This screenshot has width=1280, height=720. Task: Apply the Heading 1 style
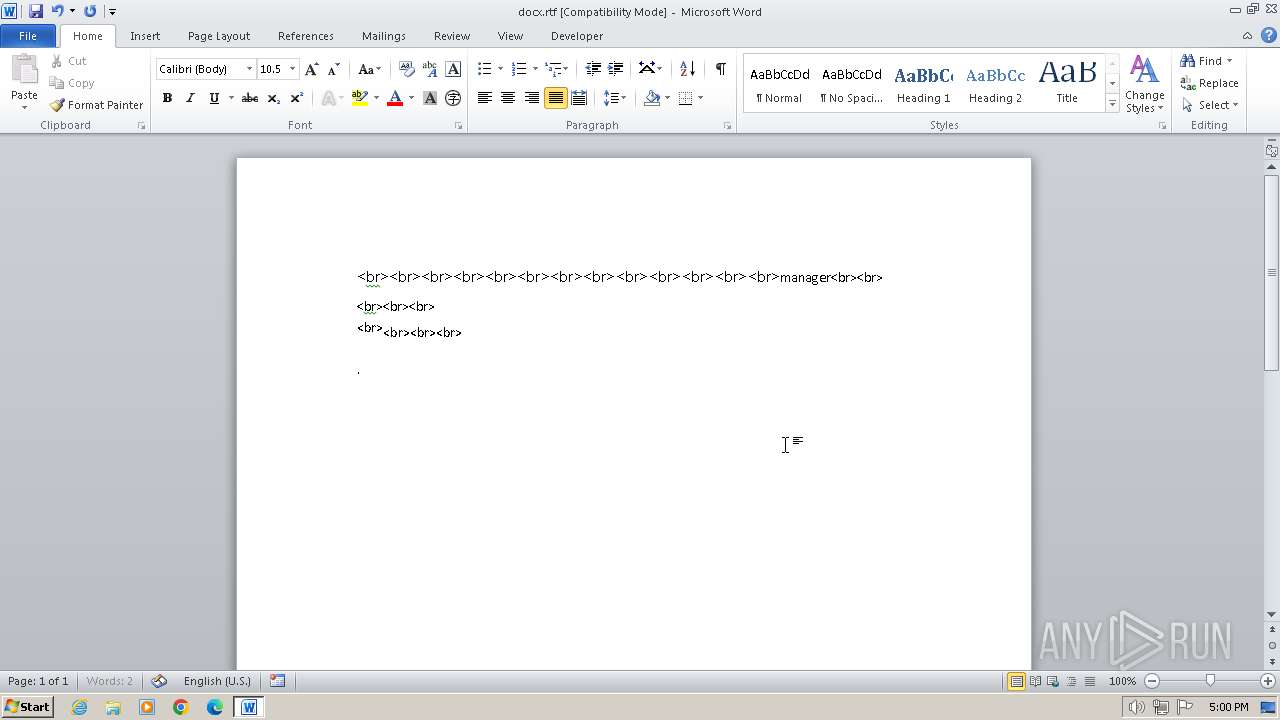coord(924,84)
